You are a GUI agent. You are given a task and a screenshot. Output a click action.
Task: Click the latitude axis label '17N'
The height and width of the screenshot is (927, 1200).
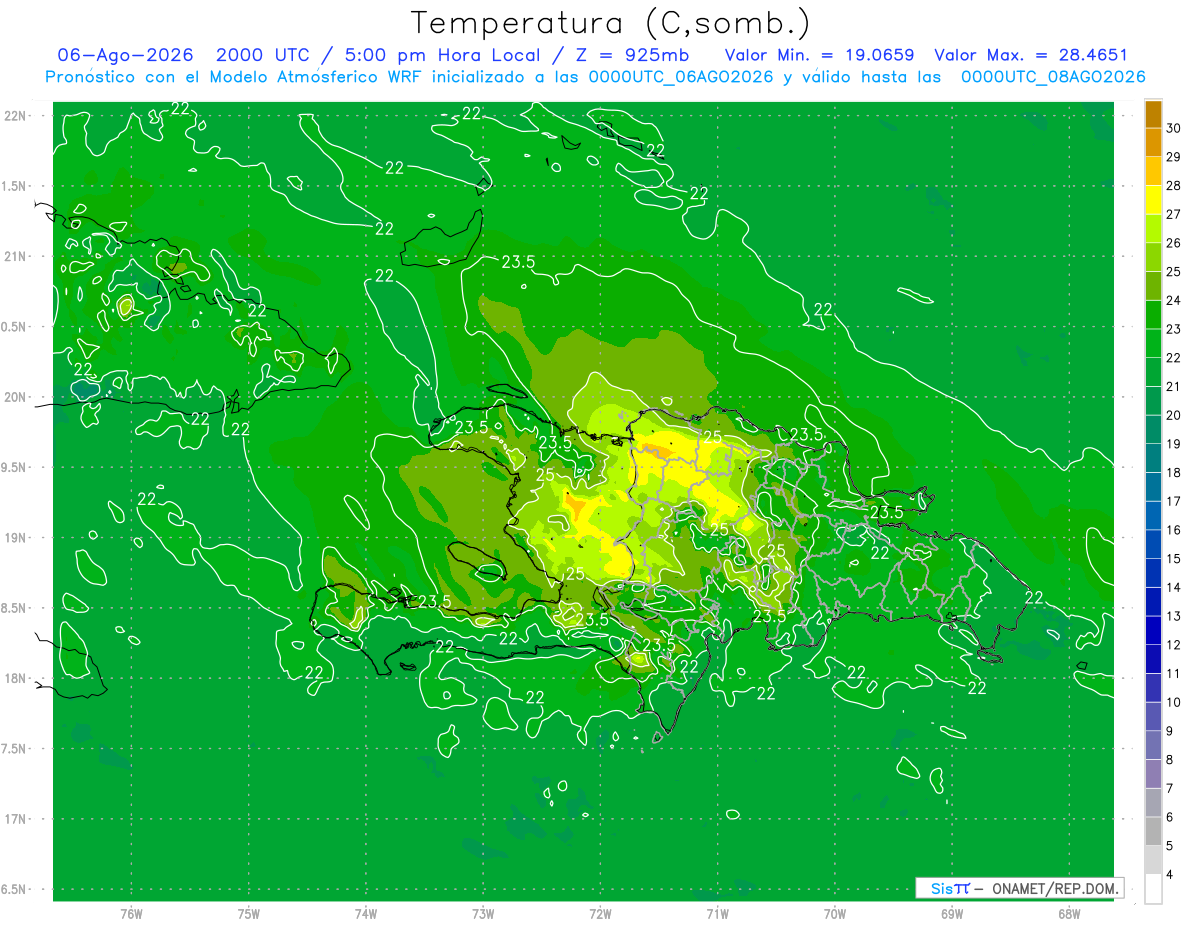17,819
